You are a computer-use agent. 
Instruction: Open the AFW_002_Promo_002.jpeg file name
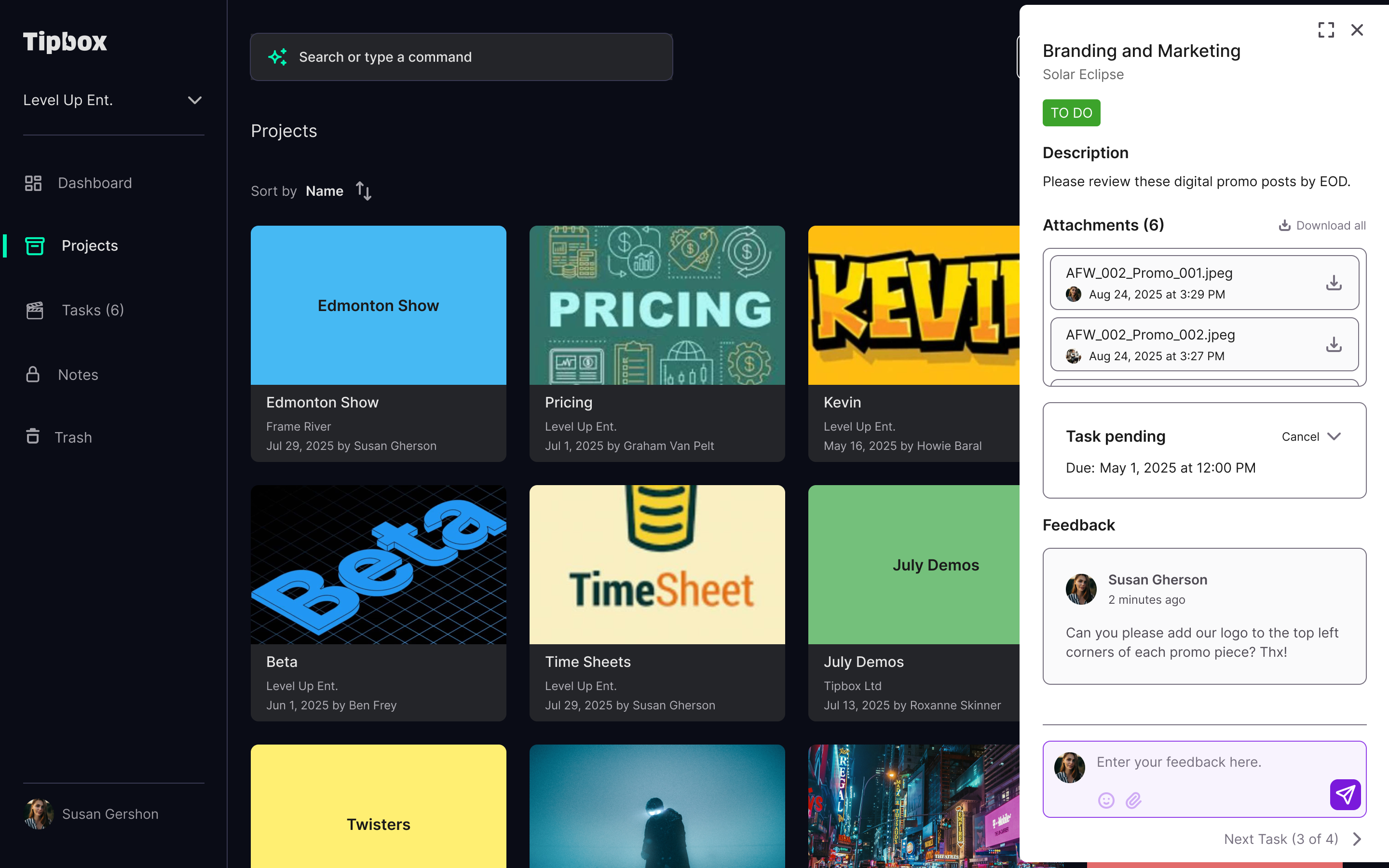point(1150,335)
